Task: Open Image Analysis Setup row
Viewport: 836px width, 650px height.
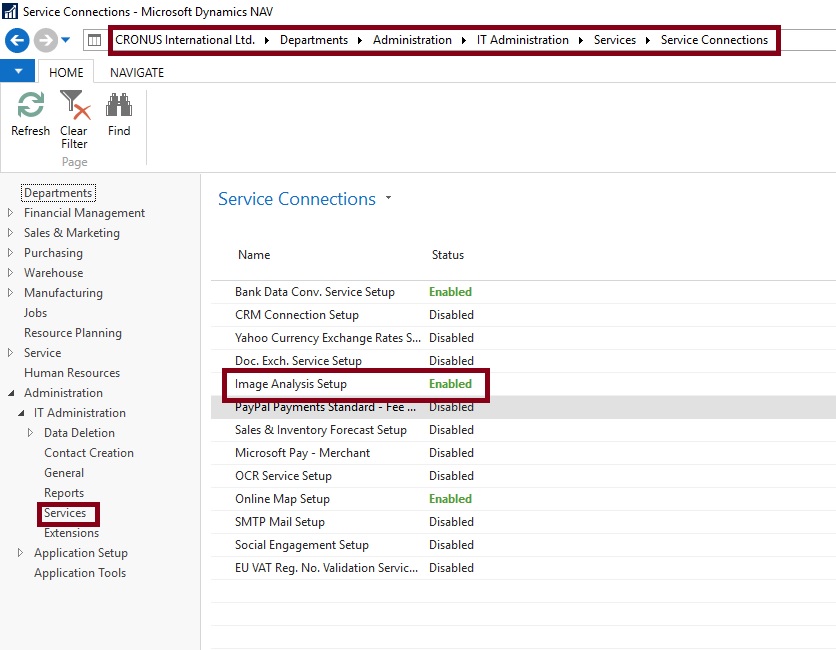Action: click(291, 384)
